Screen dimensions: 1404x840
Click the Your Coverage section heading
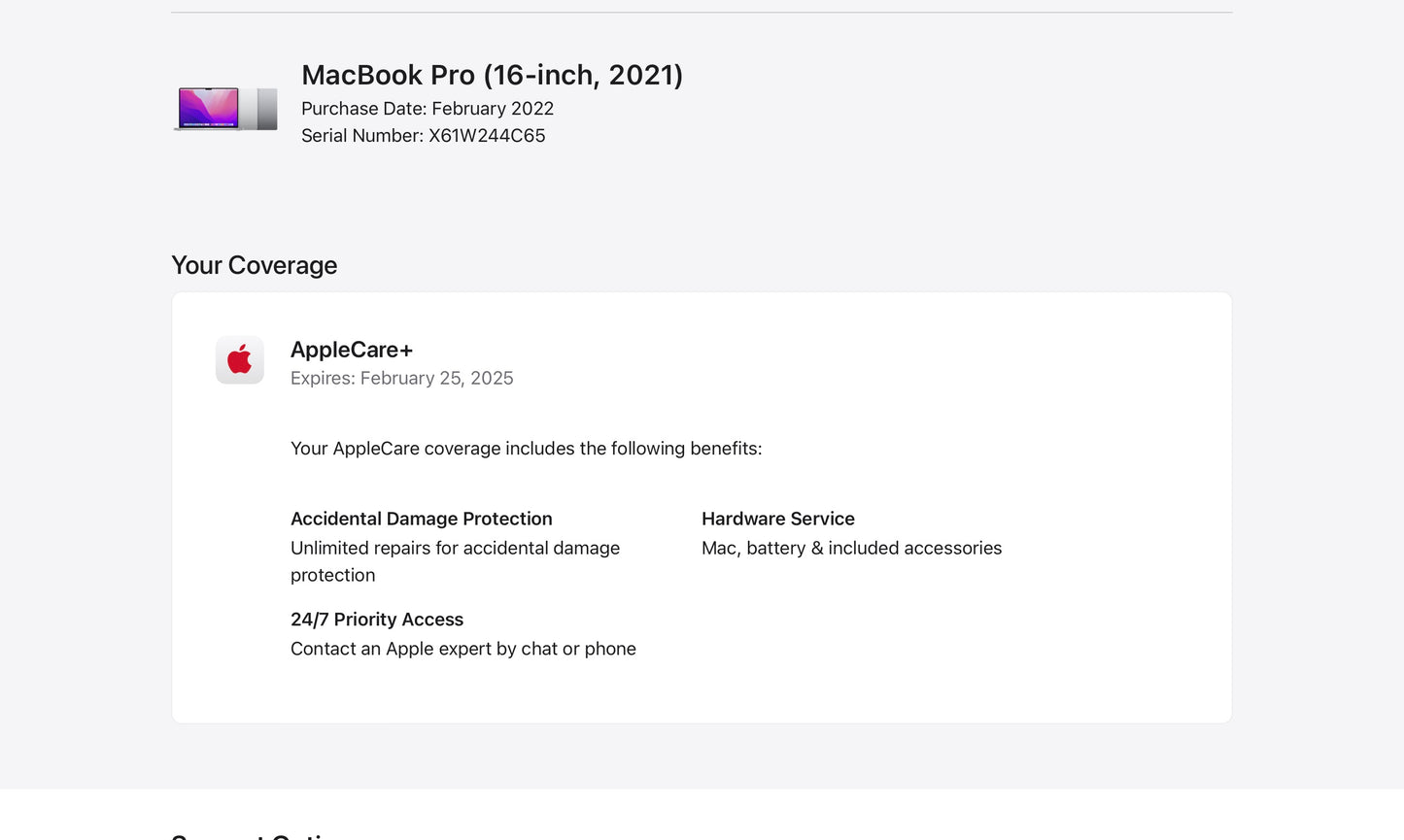point(254,265)
